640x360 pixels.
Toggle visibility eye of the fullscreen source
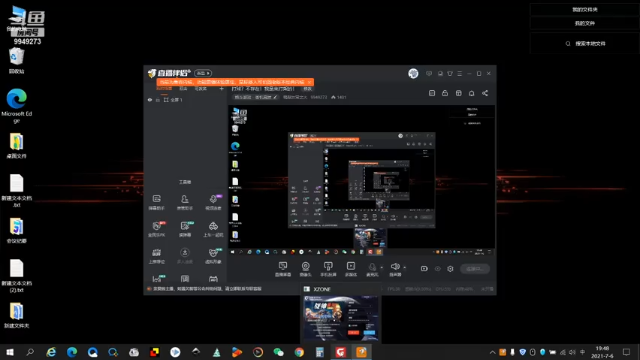tap(150, 100)
